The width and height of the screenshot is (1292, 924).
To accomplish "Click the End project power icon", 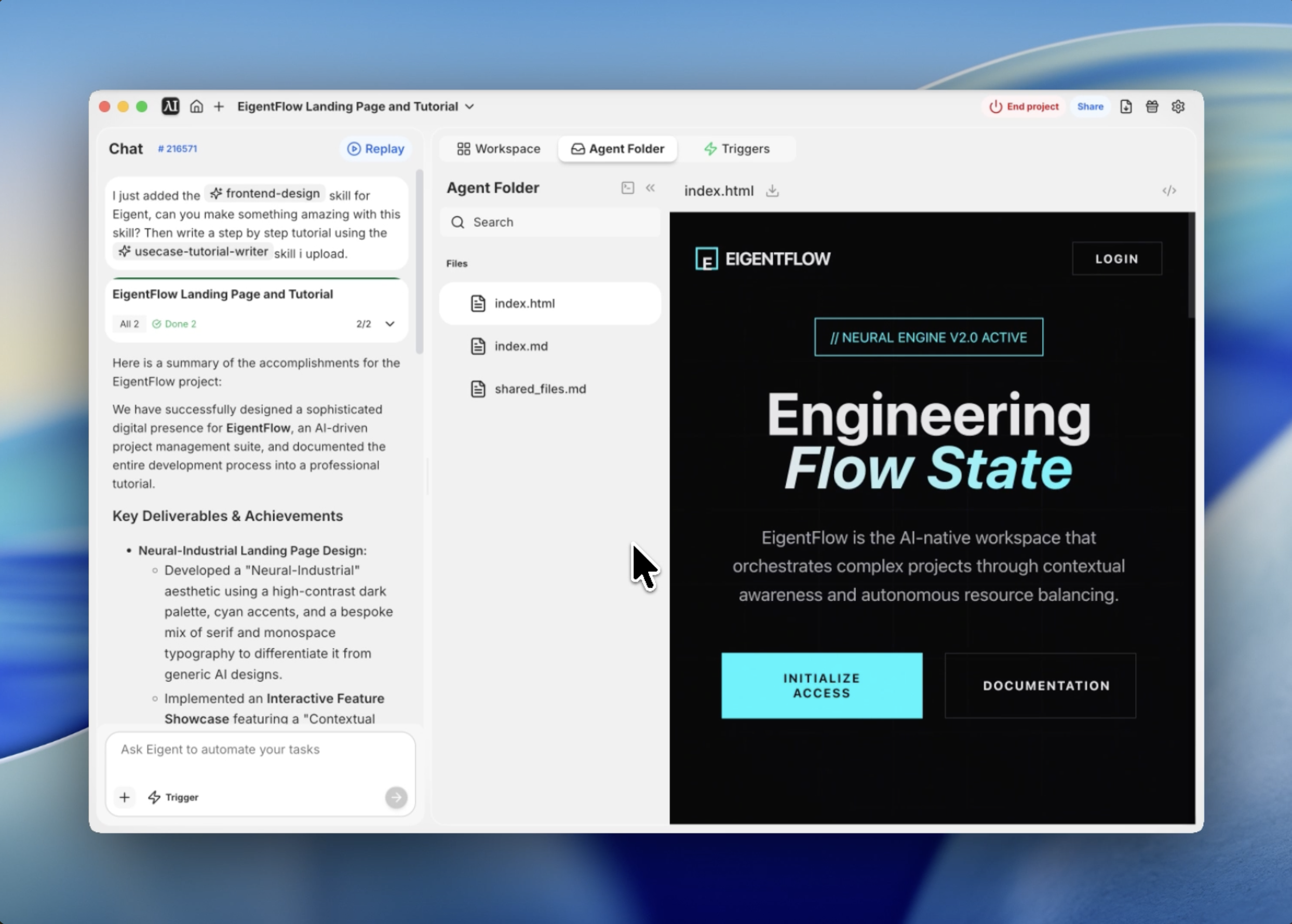I will [x=995, y=106].
